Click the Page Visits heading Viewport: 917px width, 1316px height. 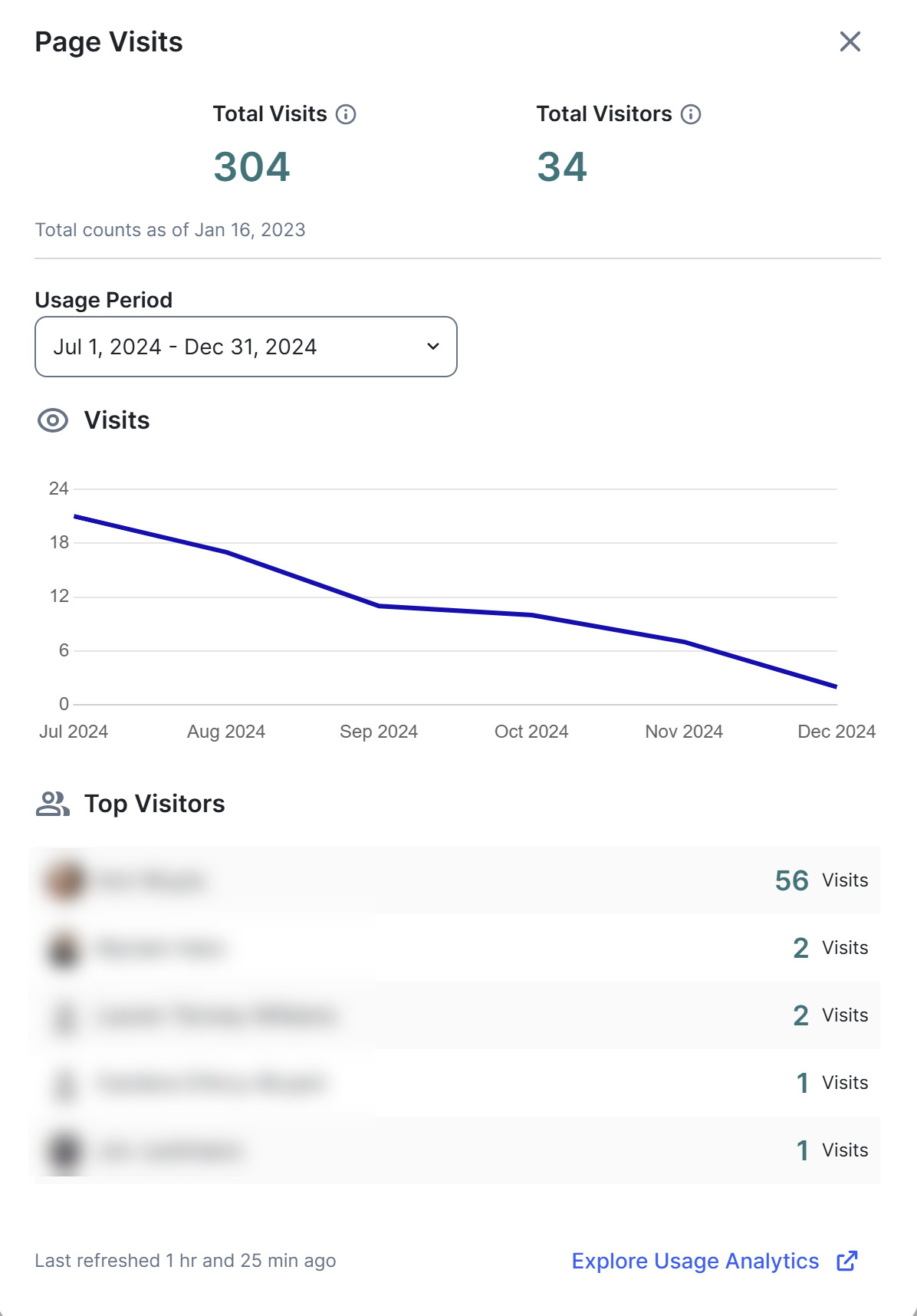[x=107, y=42]
